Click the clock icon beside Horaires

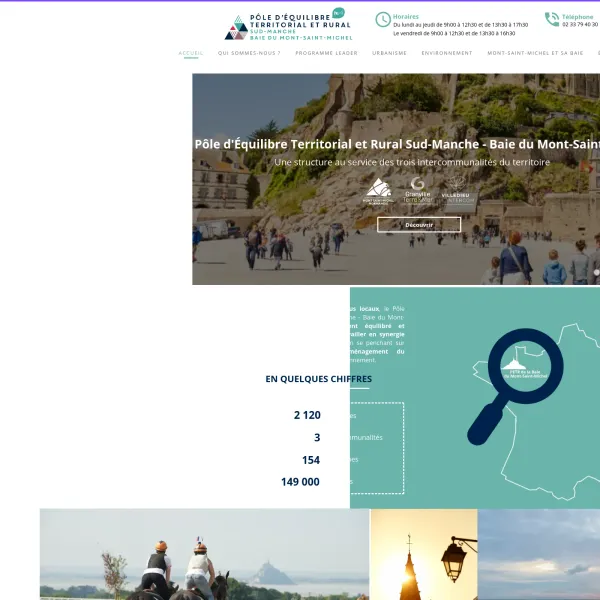coord(383,20)
